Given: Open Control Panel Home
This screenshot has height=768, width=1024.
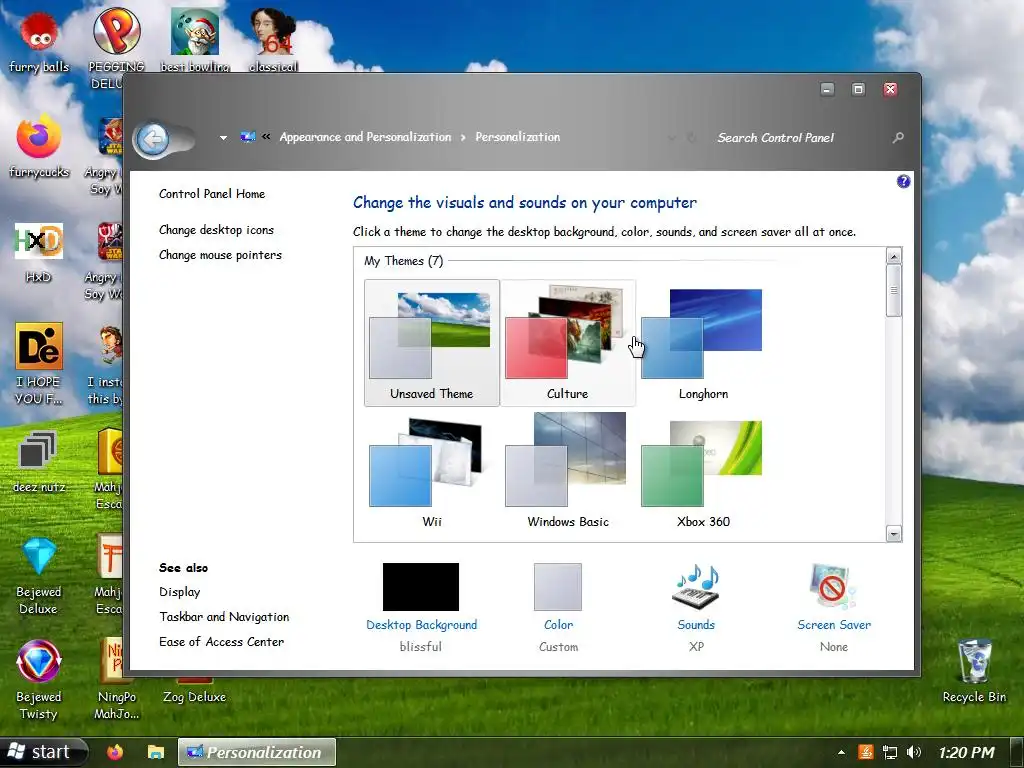Looking at the screenshot, I should [212, 194].
